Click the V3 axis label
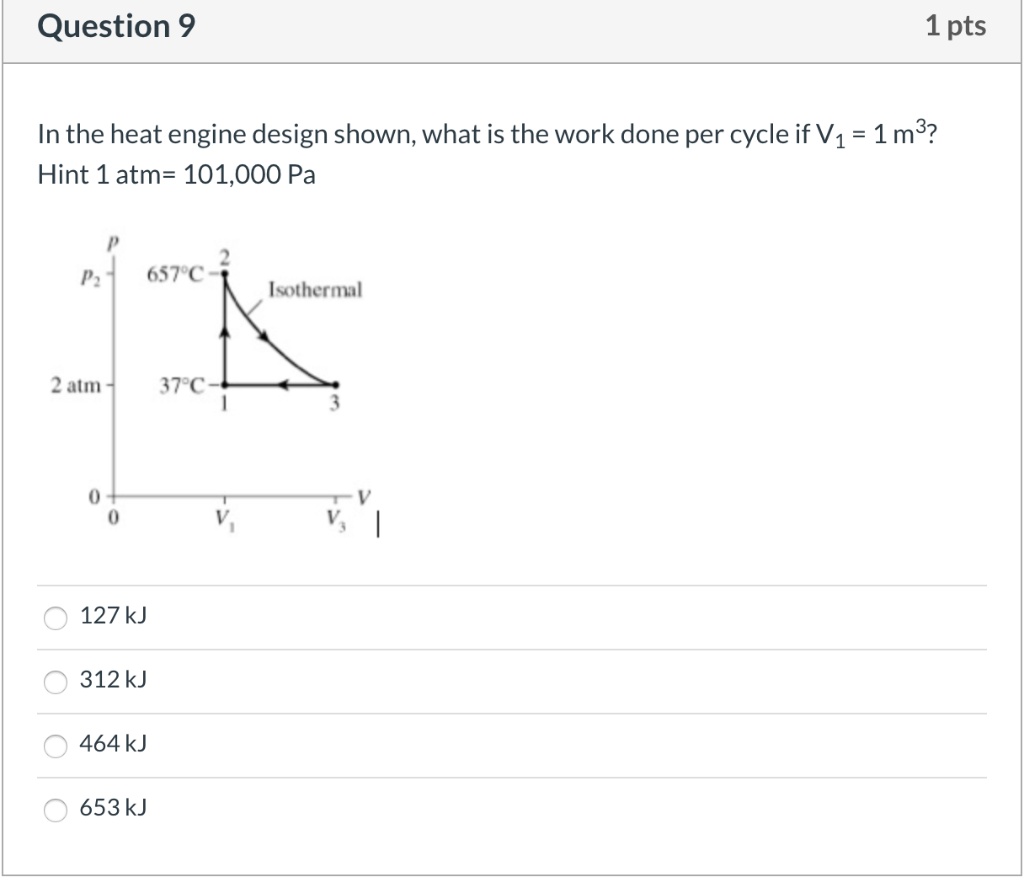This screenshot has height=888, width=1024. [x=333, y=517]
